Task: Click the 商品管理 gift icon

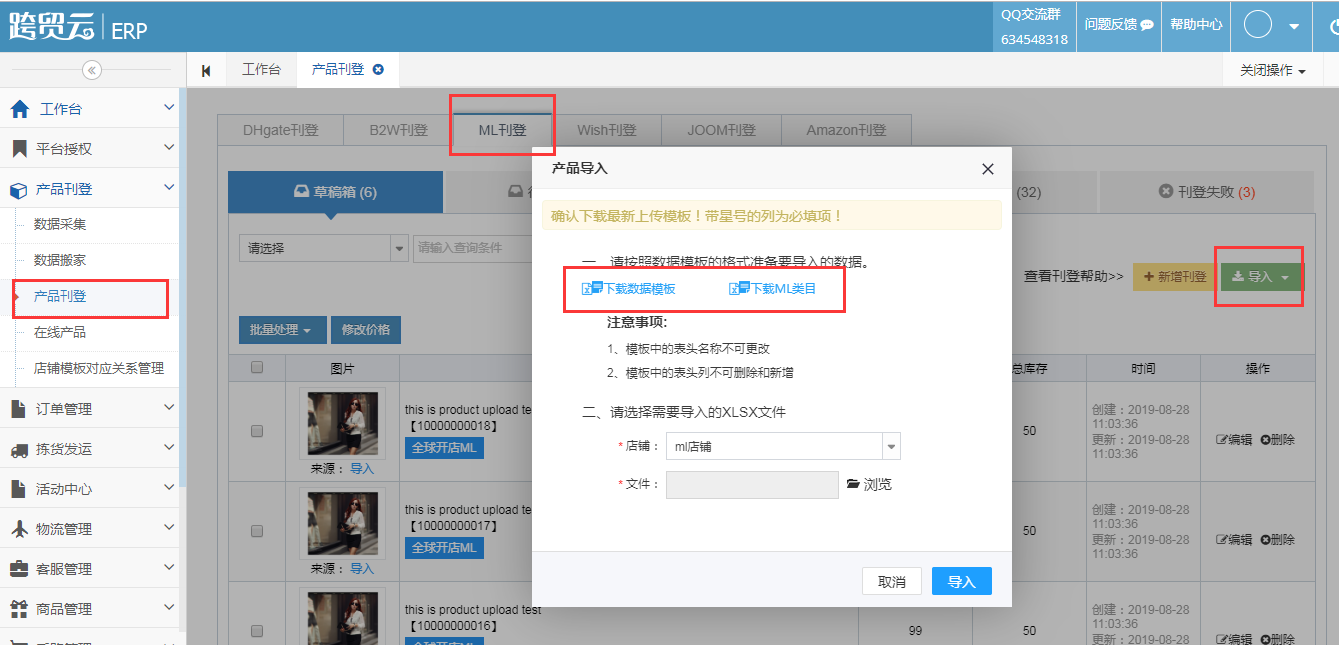Action: pos(19,609)
